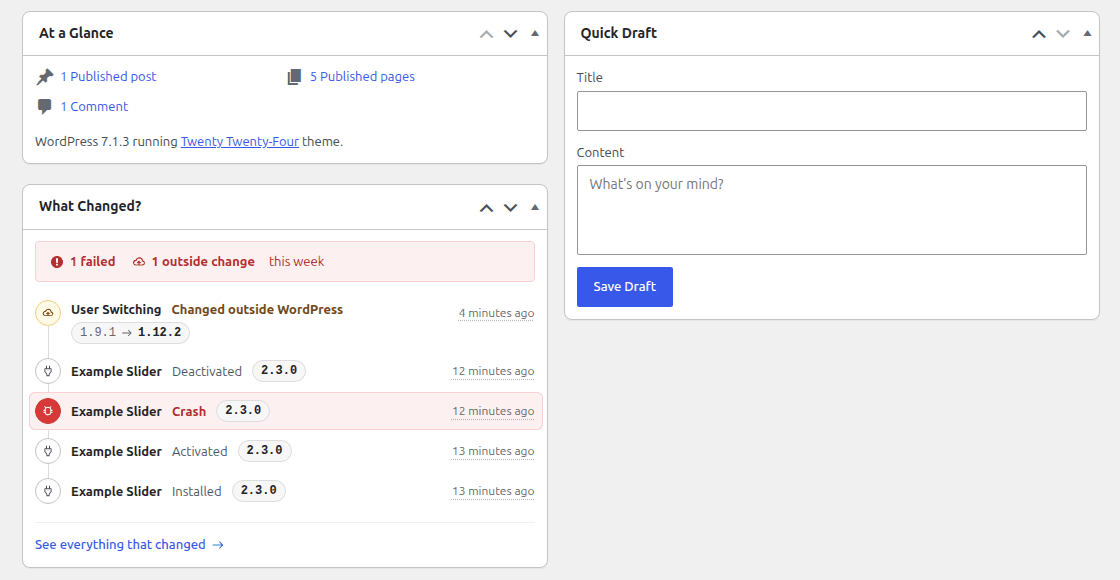The height and width of the screenshot is (580, 1120).
Task: Click the plug icon on Example Slider Deactivated row
Action: click(x=48, y=371)
